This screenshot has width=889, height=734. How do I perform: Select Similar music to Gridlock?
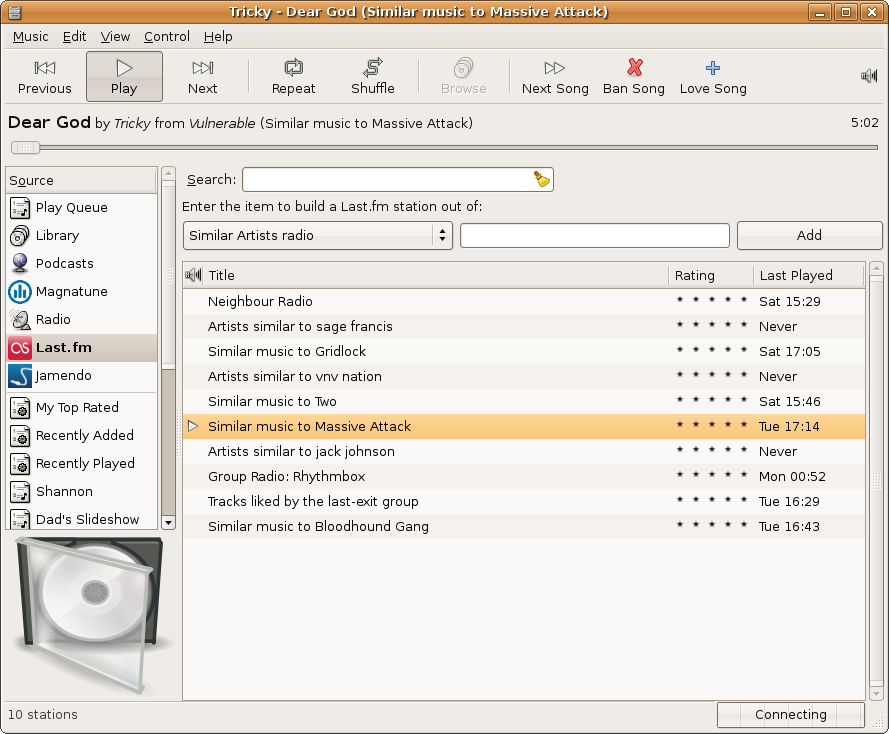(524, 351)
